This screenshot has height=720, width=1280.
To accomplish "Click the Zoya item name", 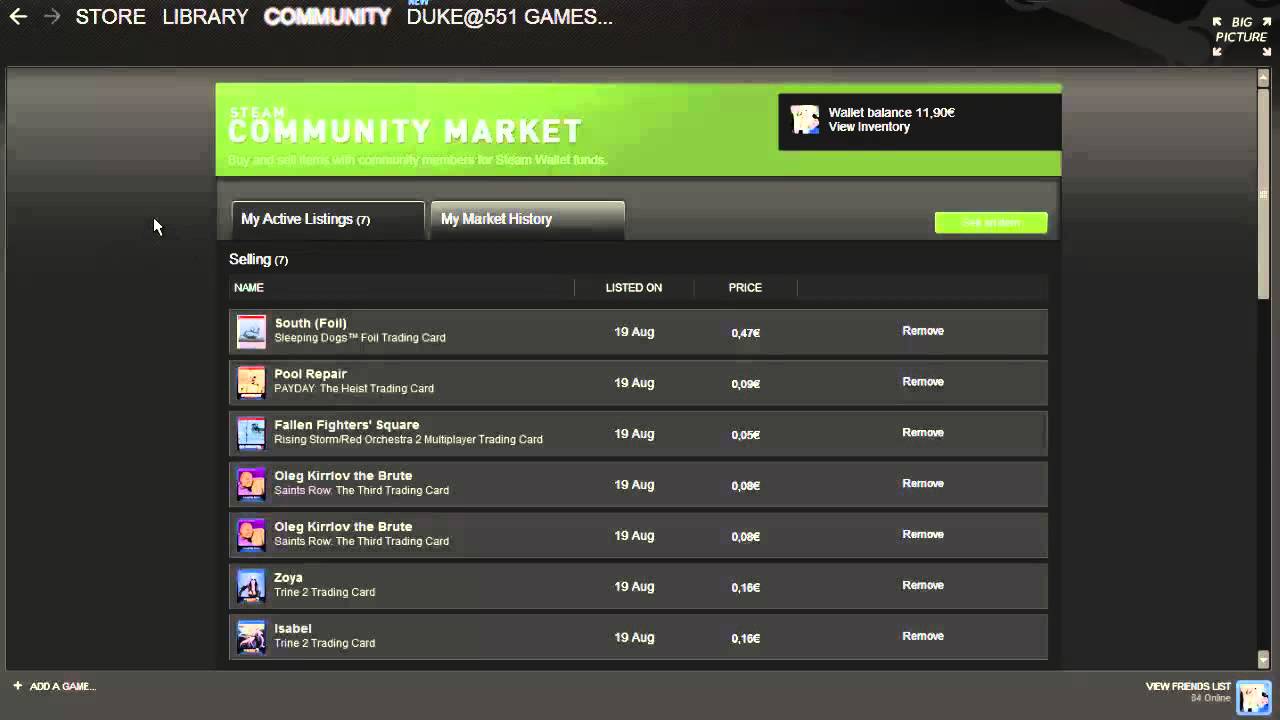I will coord(289,578).
